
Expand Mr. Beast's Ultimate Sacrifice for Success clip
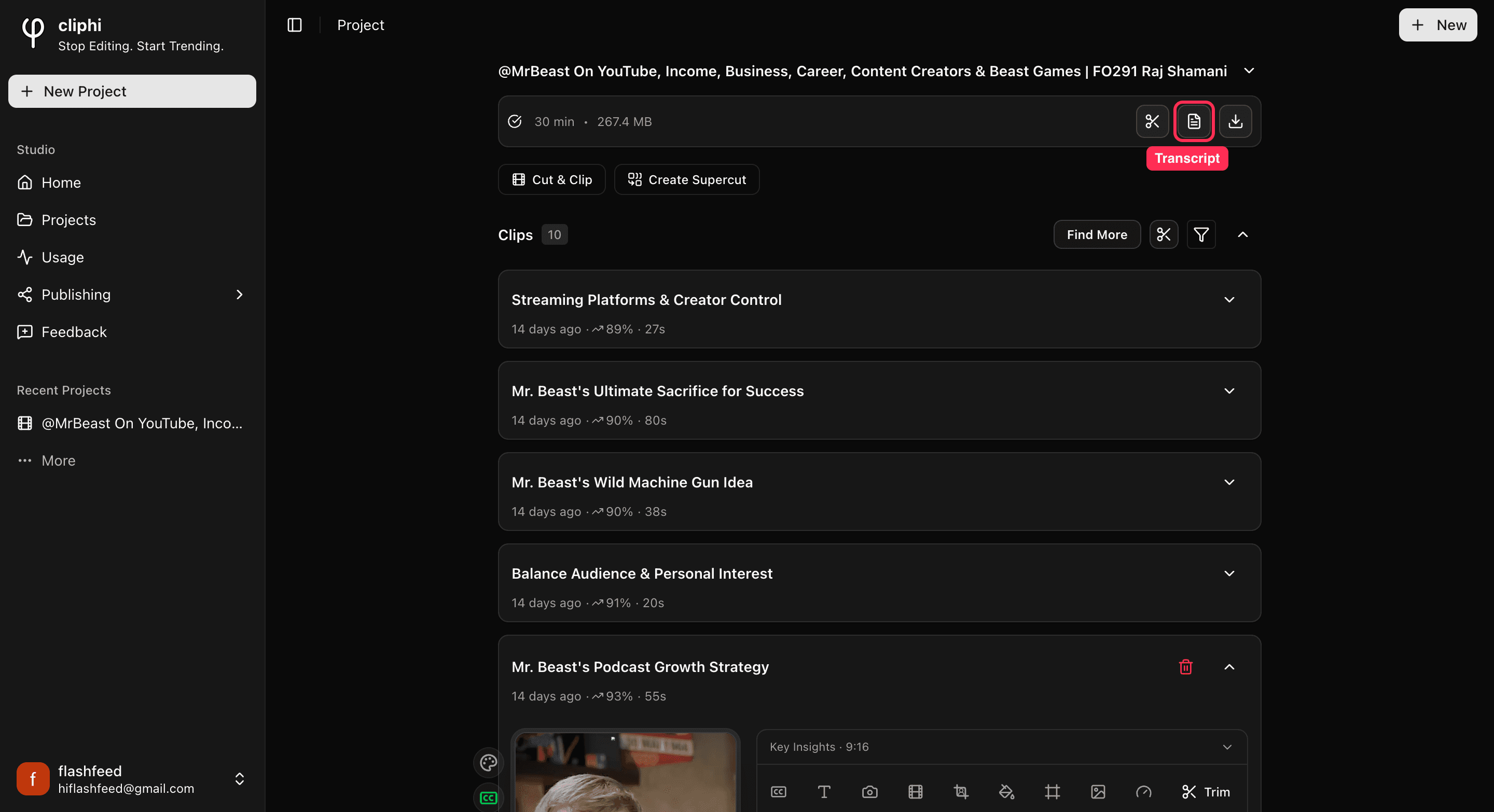1229,390
